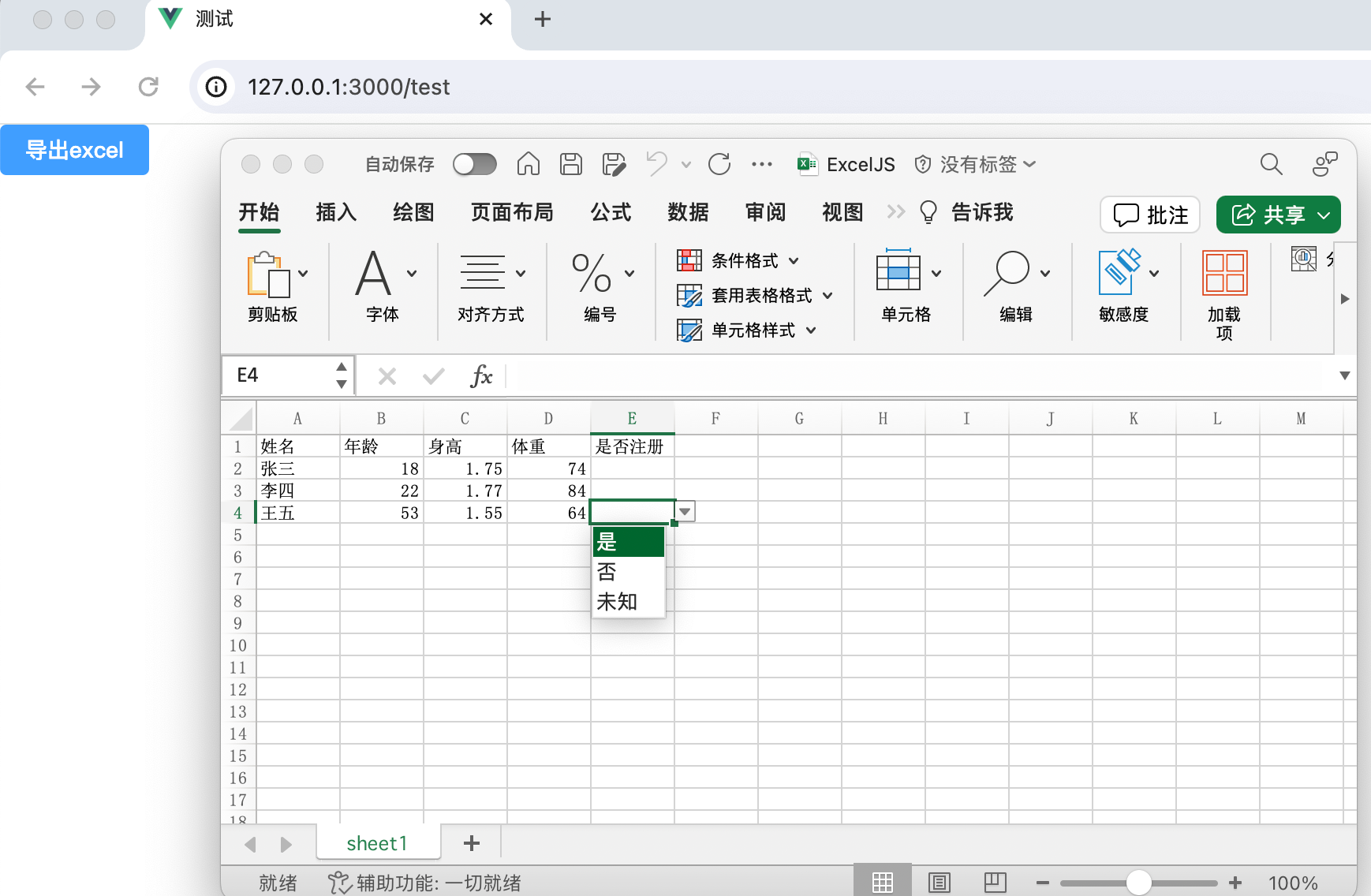Select 否 in the dropdown list

[x=629, y=572]
